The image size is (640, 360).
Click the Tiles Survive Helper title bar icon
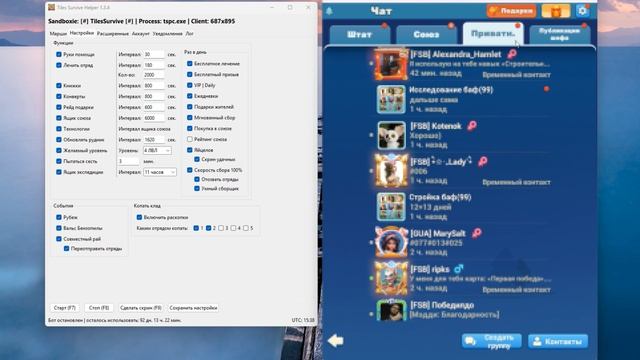(x=51, y=7)
